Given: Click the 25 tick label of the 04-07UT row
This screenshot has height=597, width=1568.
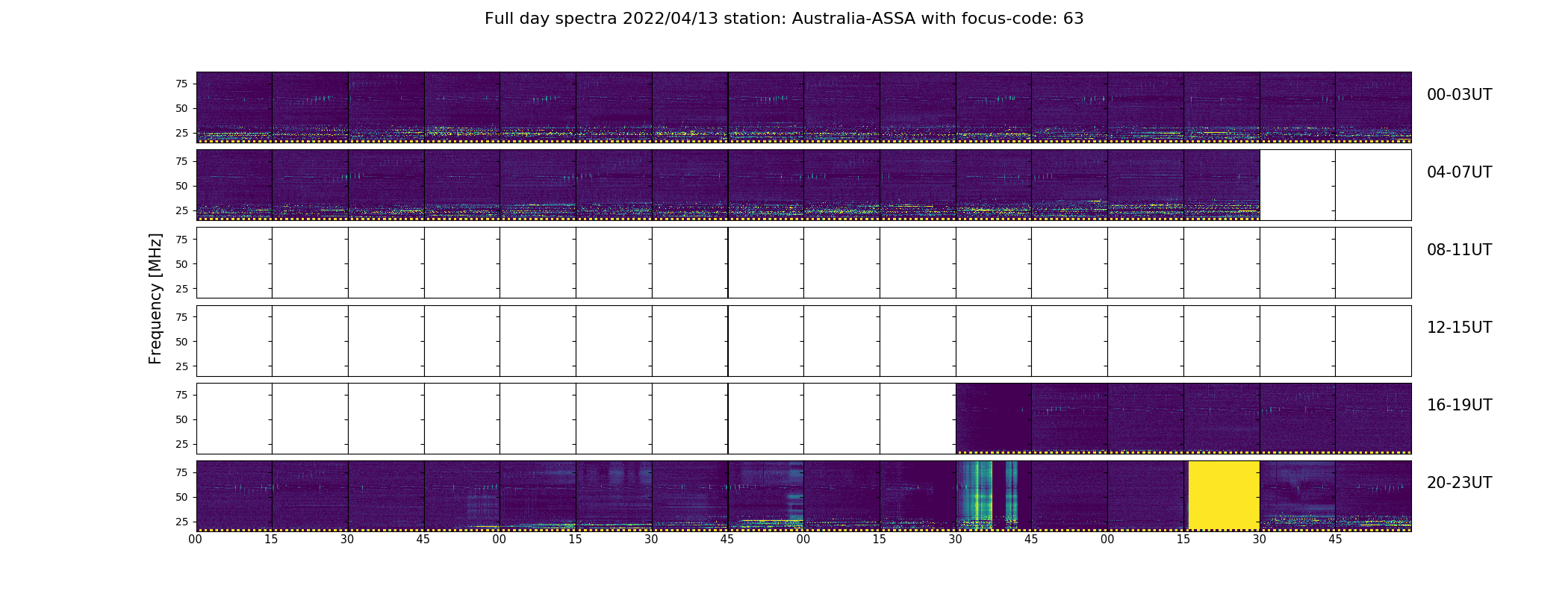Looking at the screenshot, I should click(181, 211).
